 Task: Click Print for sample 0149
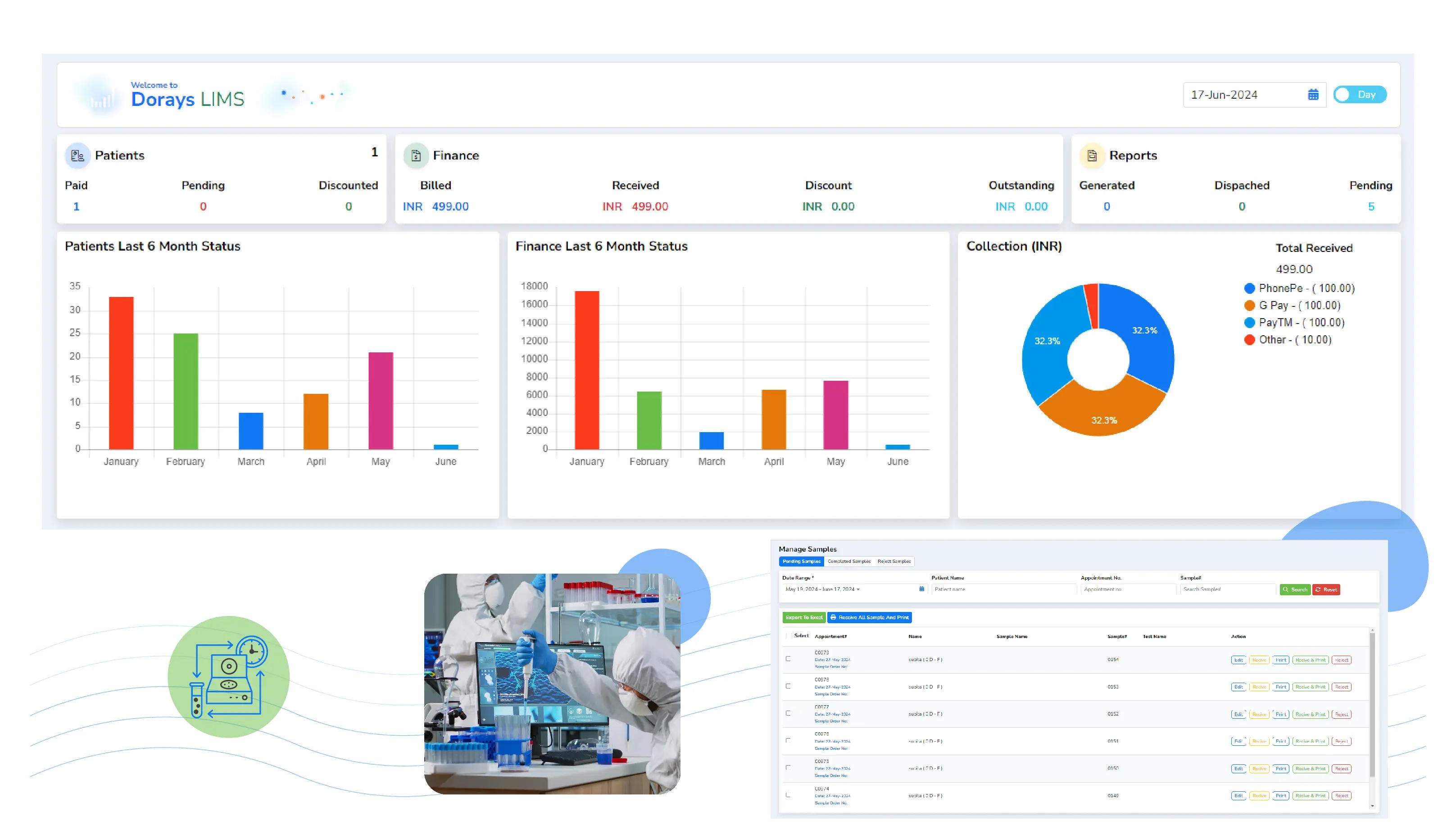coord(1280,796)
